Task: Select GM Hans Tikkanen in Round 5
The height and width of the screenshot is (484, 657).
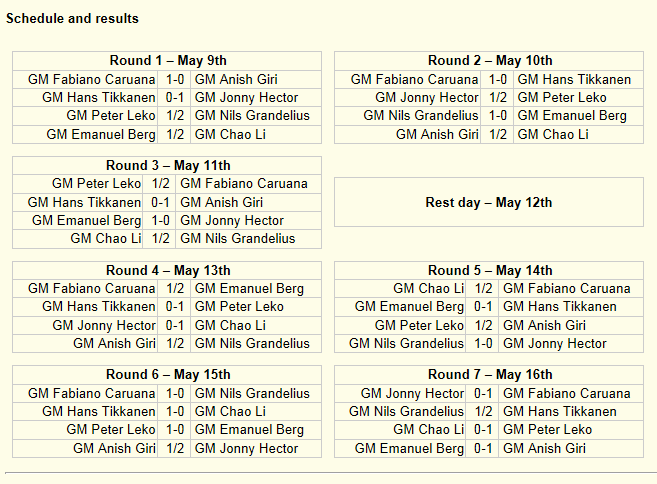Action: point(559,307)
